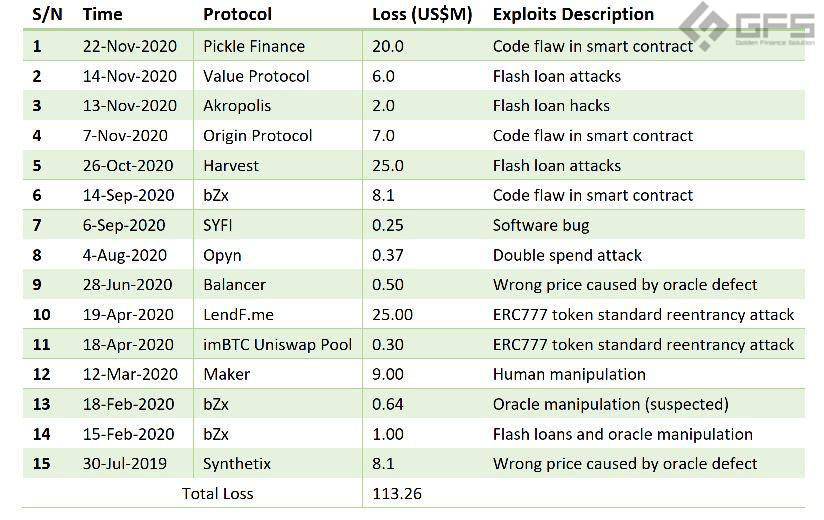Click the Loss (US$M) column header
824x520 pixels.
pyautogui.click(x=422, y=14)
